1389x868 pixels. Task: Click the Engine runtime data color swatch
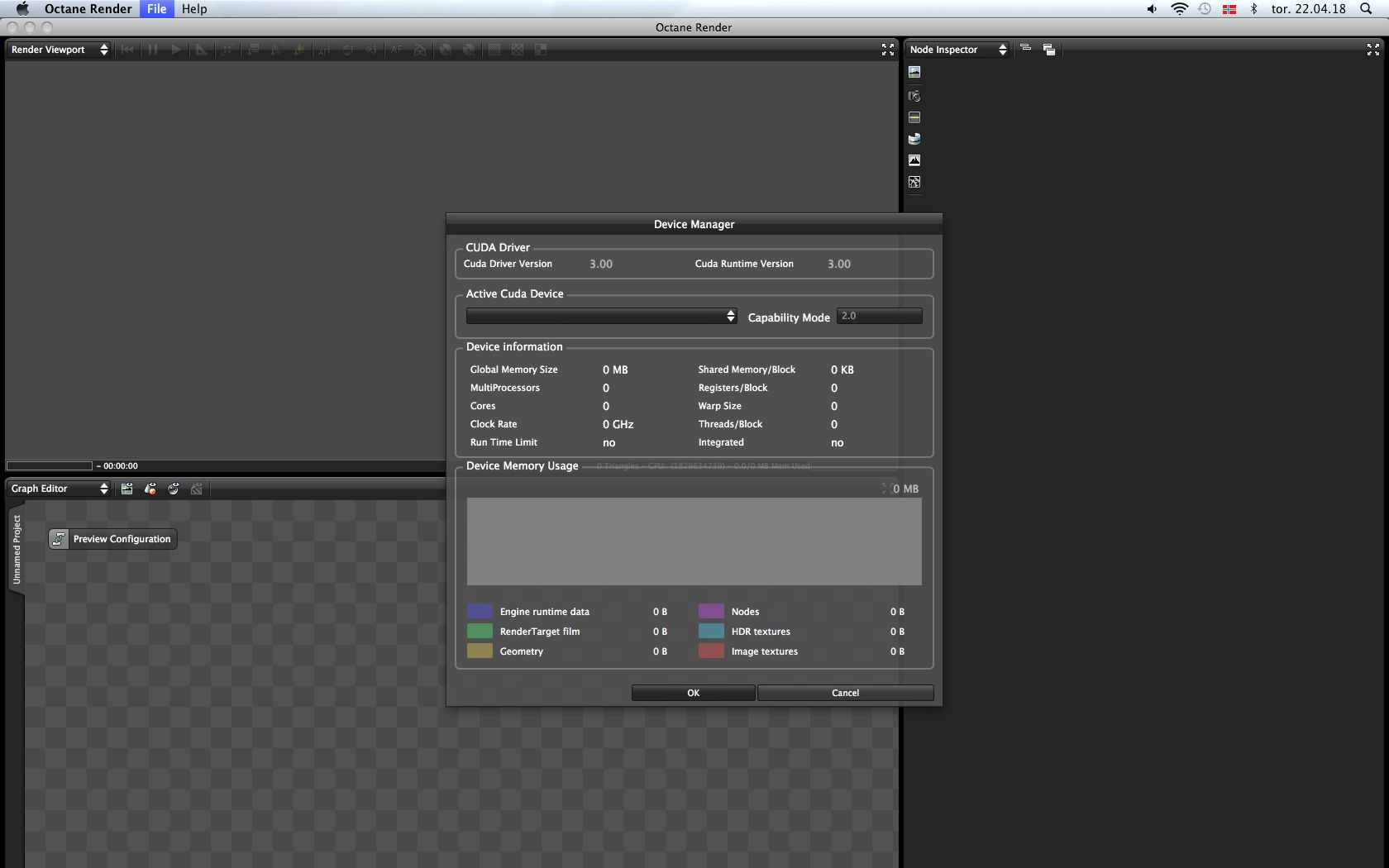click(480, 611)
